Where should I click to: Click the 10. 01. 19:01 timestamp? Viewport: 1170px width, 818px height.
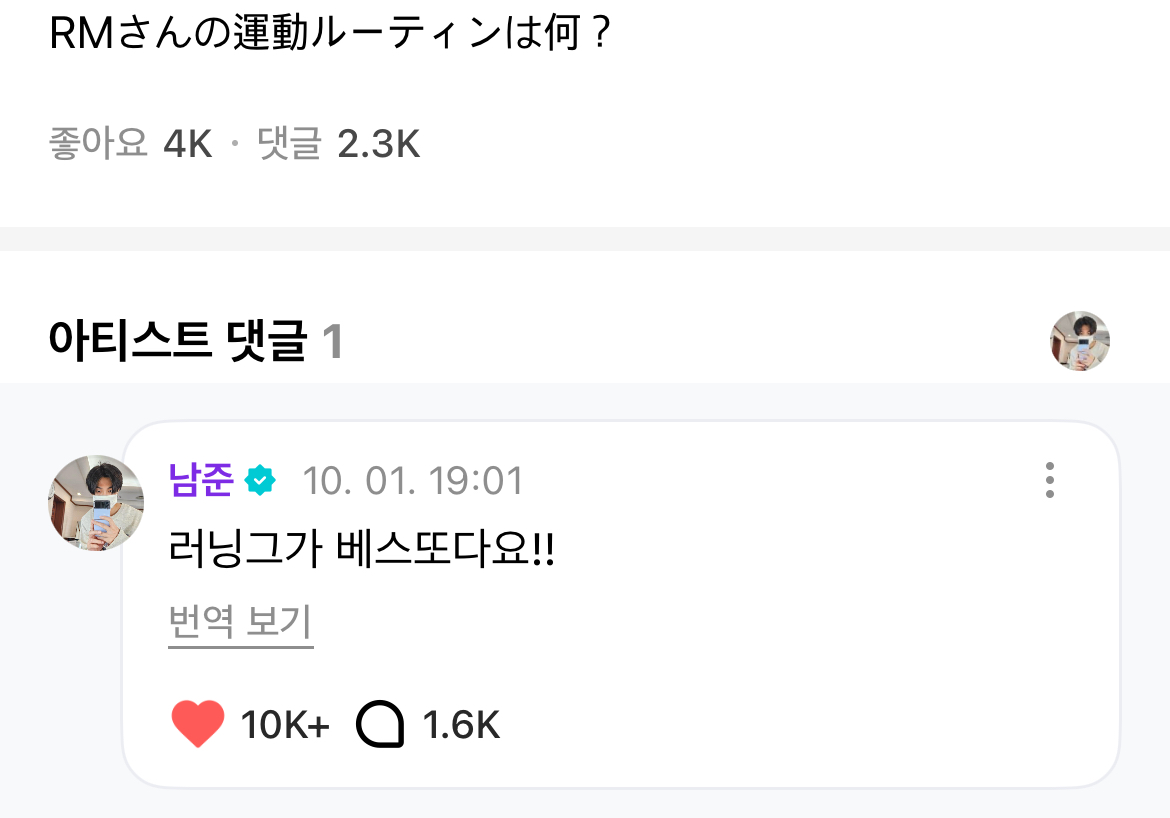pos(412,481)
